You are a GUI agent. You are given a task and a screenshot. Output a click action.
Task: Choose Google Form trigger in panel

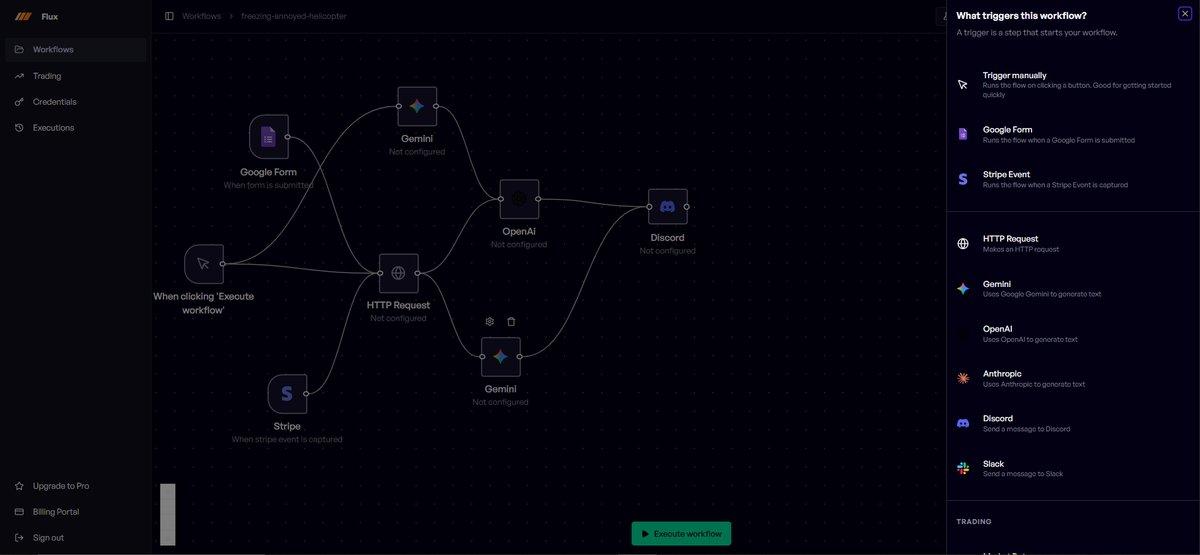point(1073,135)
